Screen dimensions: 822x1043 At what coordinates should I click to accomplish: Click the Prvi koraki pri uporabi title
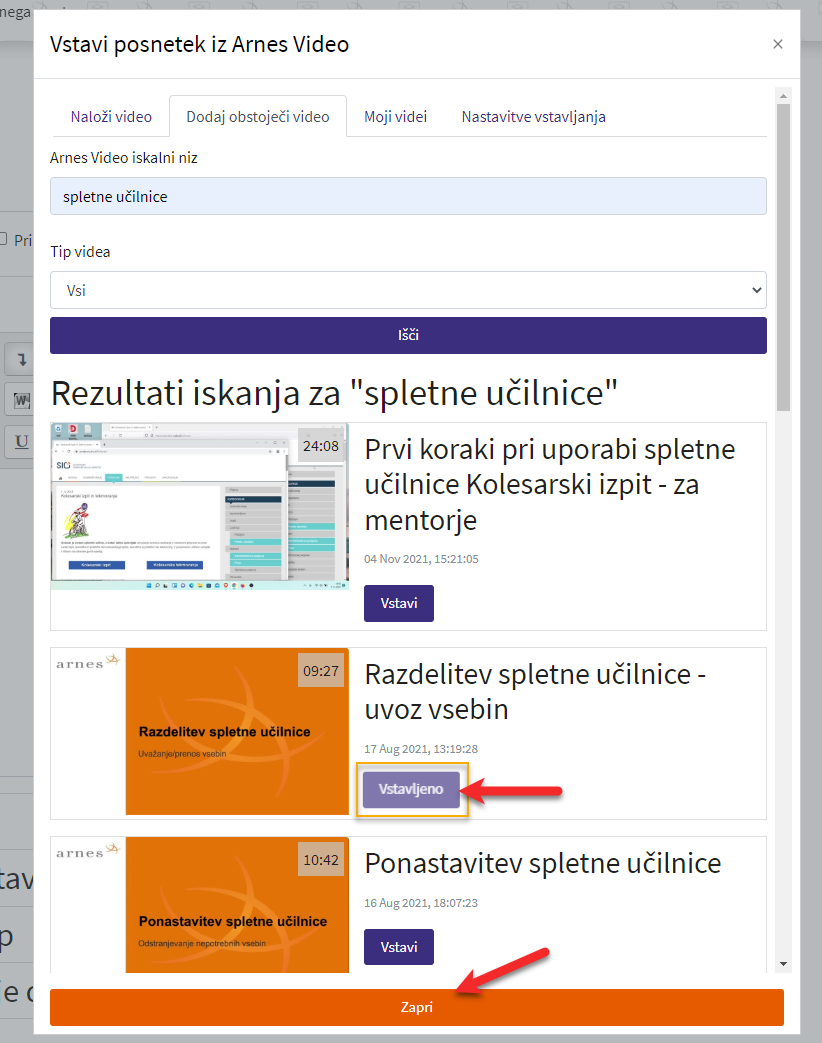(549, 485)
